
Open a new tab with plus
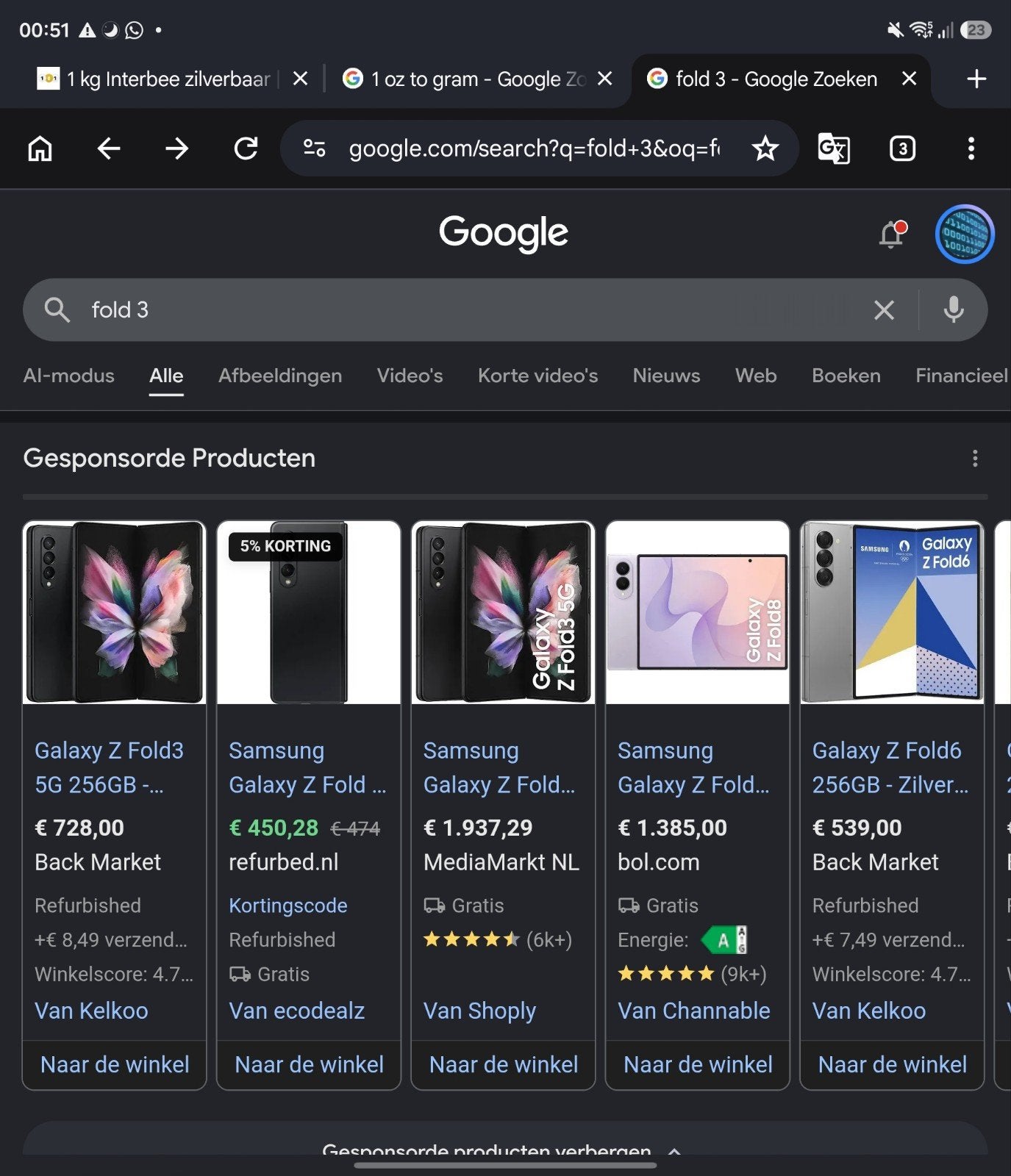tap(976, 79)
